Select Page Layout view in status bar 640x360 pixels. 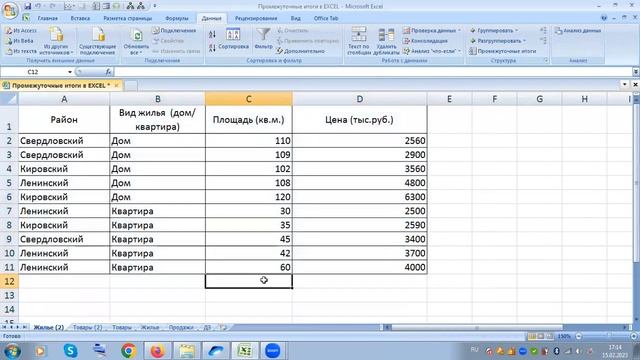pos(541,336)
